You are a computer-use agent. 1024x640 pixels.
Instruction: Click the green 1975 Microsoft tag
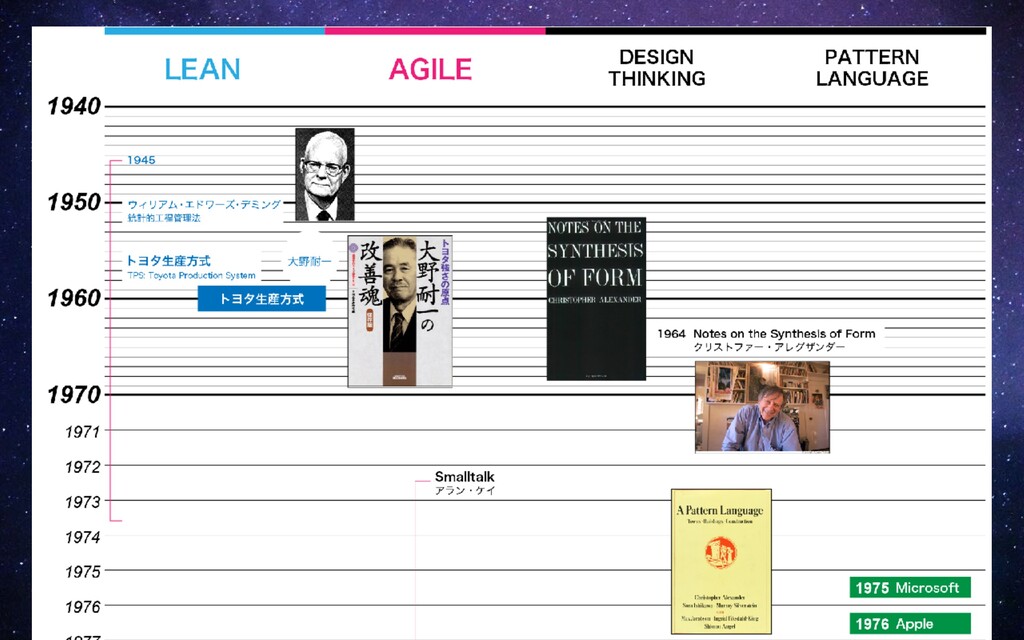coord(910,588)
